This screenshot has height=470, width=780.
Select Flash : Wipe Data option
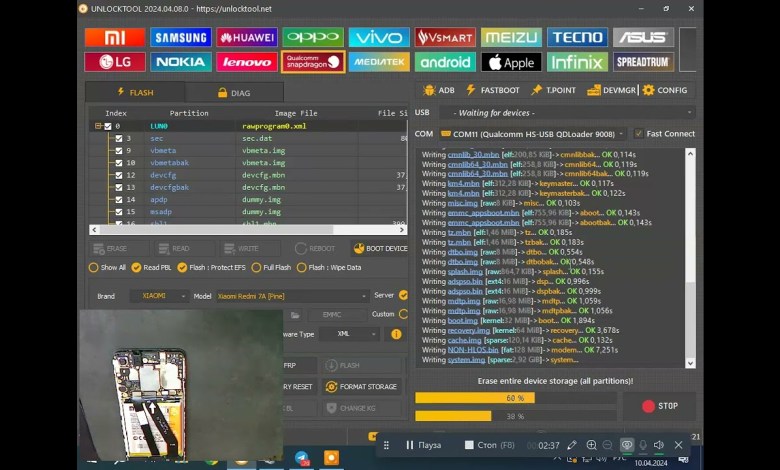[x=329, y=268]
